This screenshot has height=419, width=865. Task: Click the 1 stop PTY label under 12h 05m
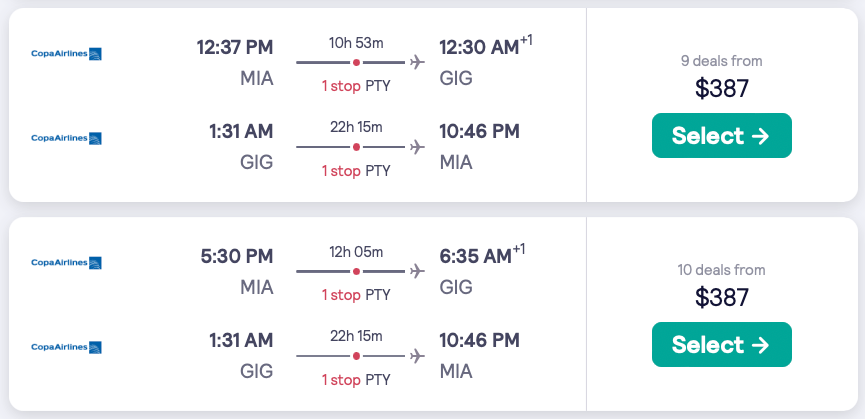click(x=356, y=295)
